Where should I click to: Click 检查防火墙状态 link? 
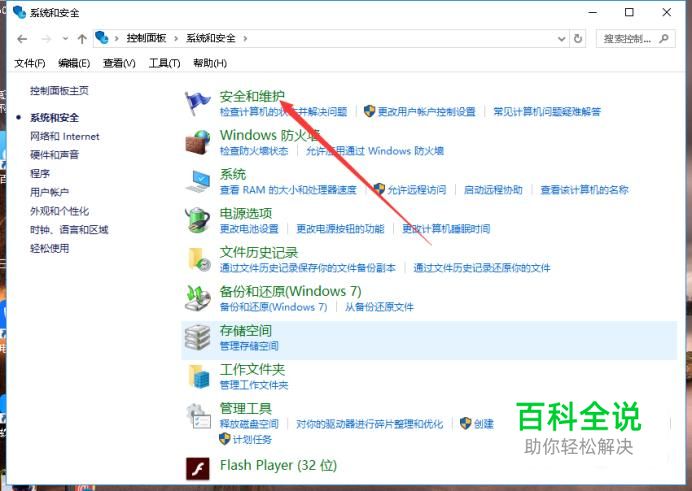254,151
